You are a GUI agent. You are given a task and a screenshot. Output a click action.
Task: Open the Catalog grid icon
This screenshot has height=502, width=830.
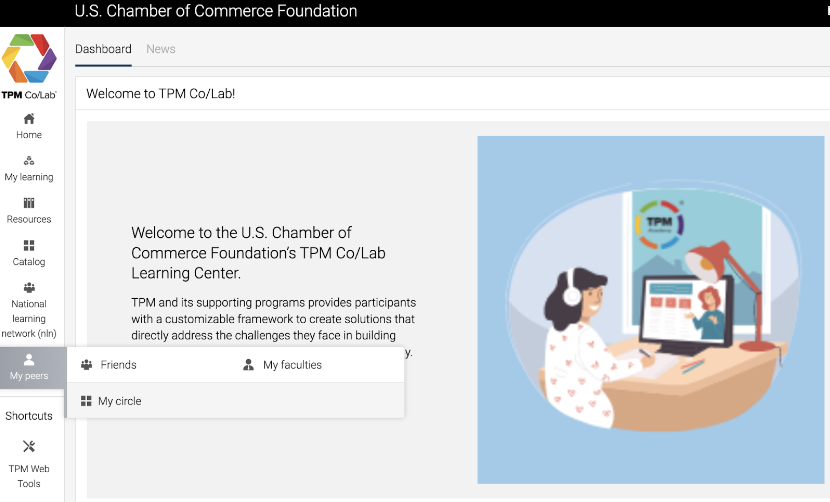29,245
